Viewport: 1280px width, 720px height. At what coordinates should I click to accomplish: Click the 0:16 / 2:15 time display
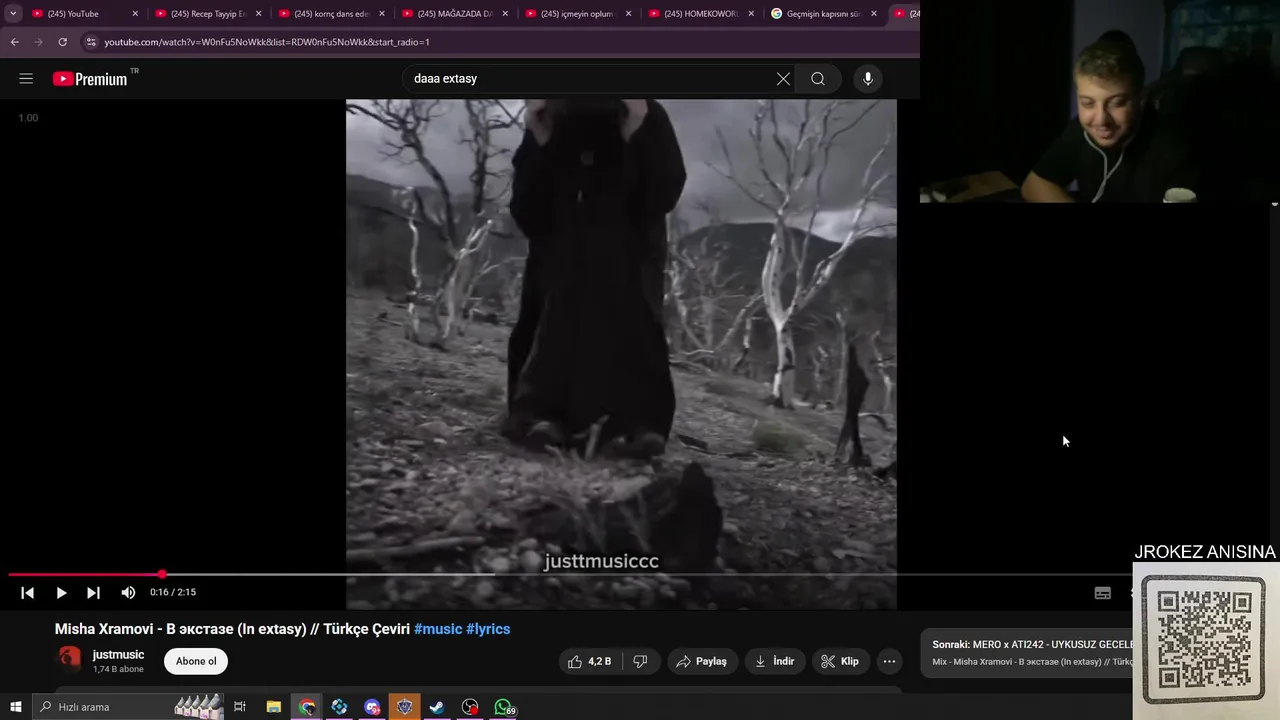173,593
